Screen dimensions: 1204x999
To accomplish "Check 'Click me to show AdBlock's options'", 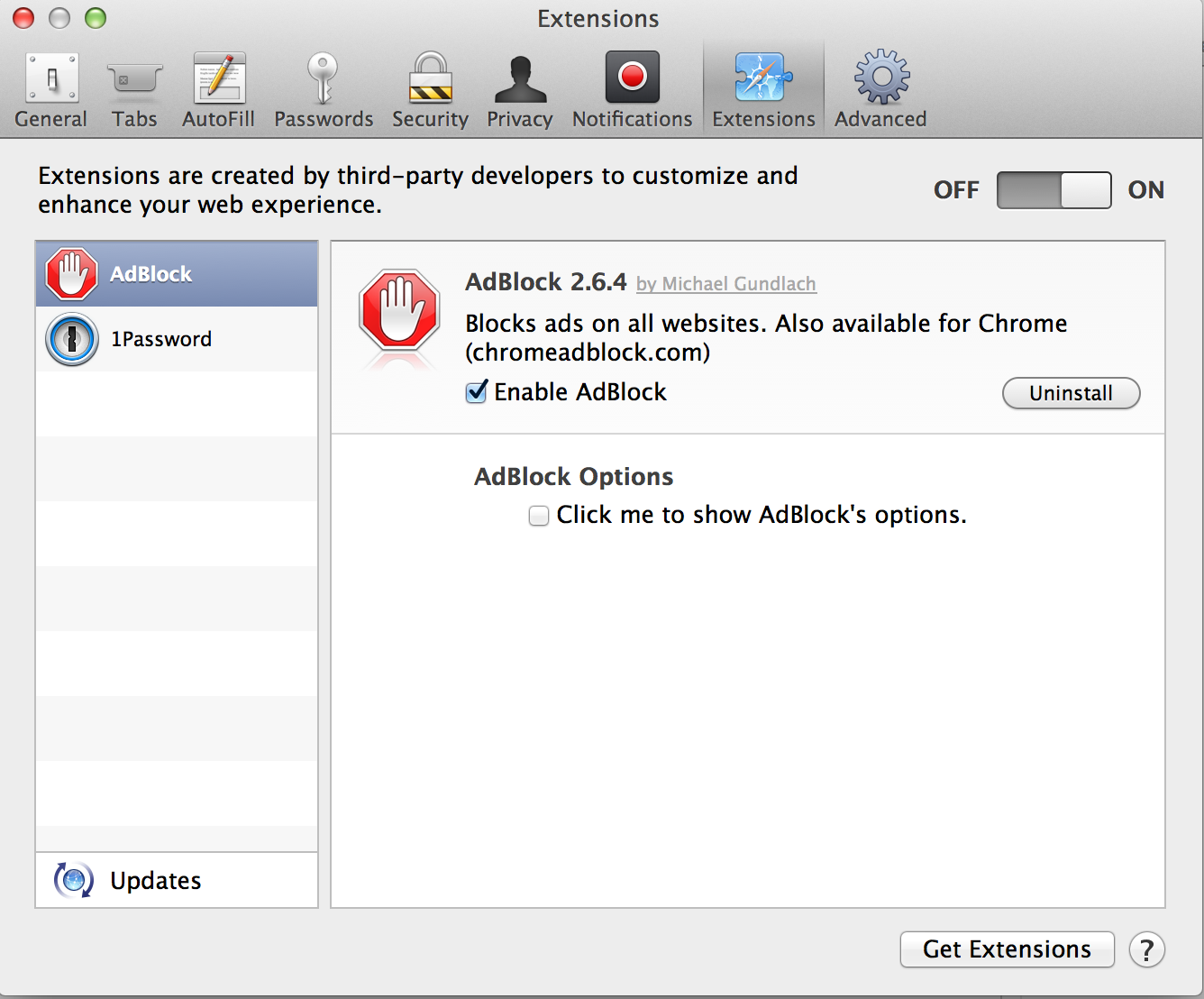I will [x=539, y=516].
